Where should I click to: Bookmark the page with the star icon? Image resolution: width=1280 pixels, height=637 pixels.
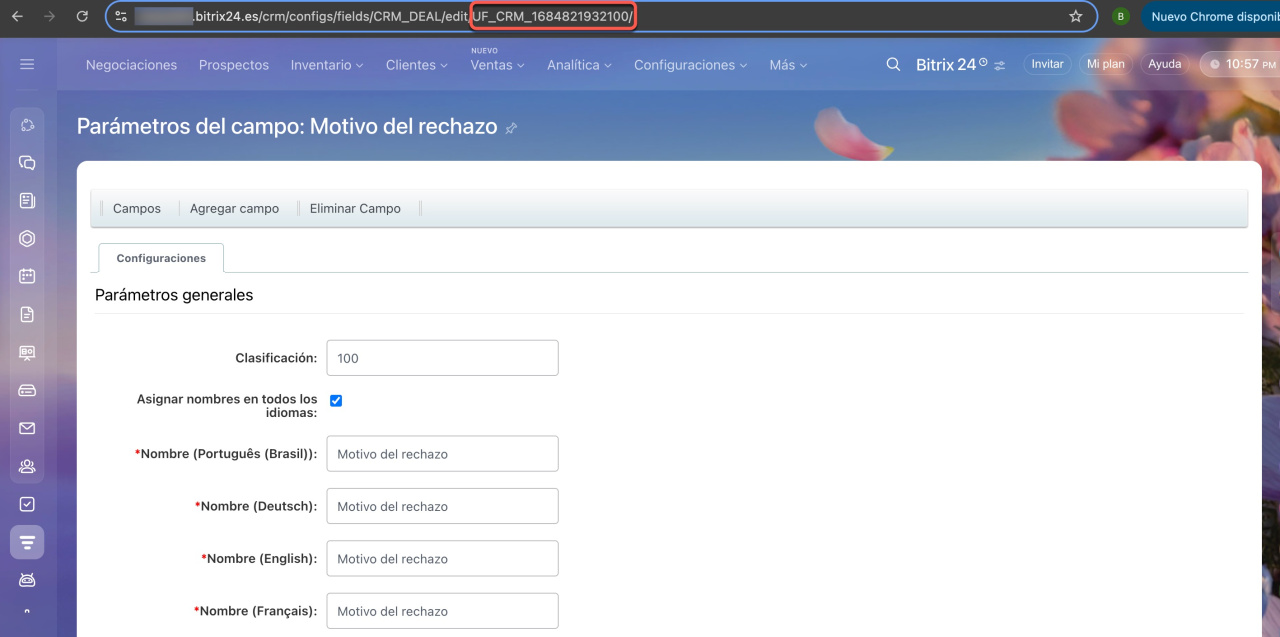(x=1076, y=16)
